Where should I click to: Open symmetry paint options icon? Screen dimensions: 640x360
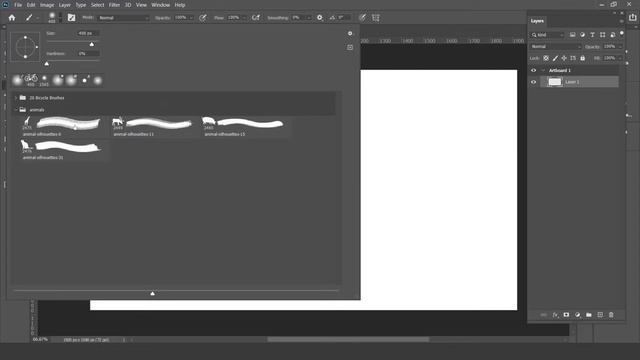click(x=376, y=18)
